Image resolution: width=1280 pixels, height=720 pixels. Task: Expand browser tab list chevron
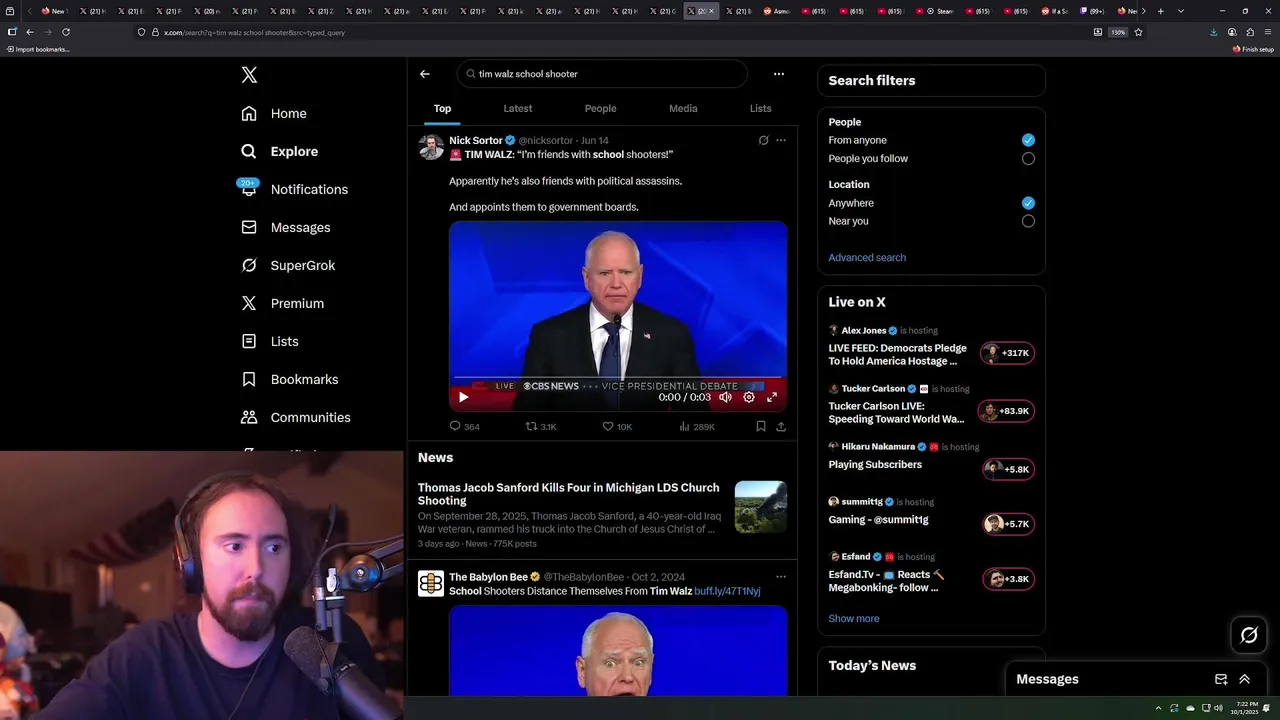click(1181, 11)
